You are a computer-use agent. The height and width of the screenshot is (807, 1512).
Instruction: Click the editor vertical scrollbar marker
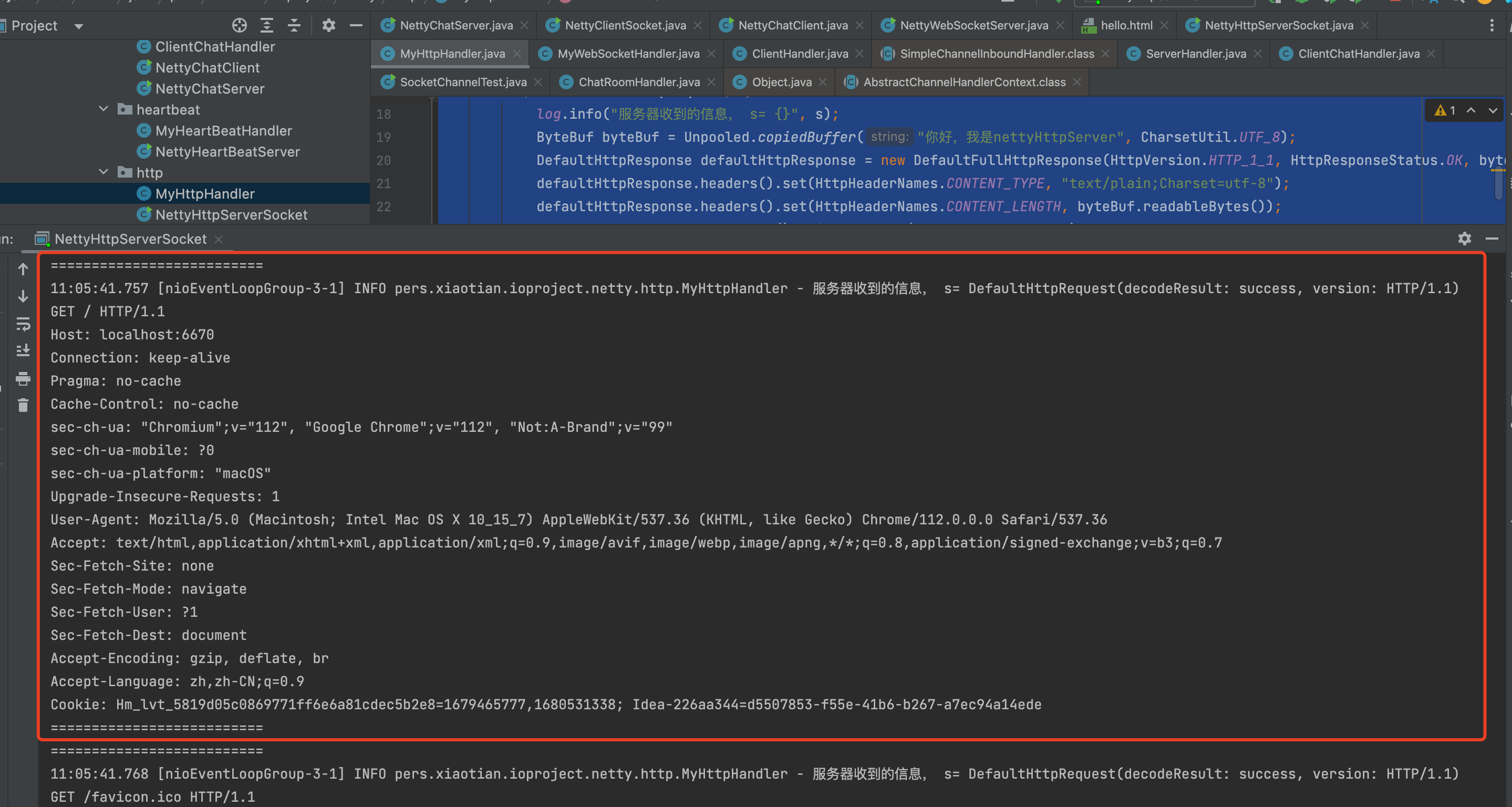click(1498, 171)
